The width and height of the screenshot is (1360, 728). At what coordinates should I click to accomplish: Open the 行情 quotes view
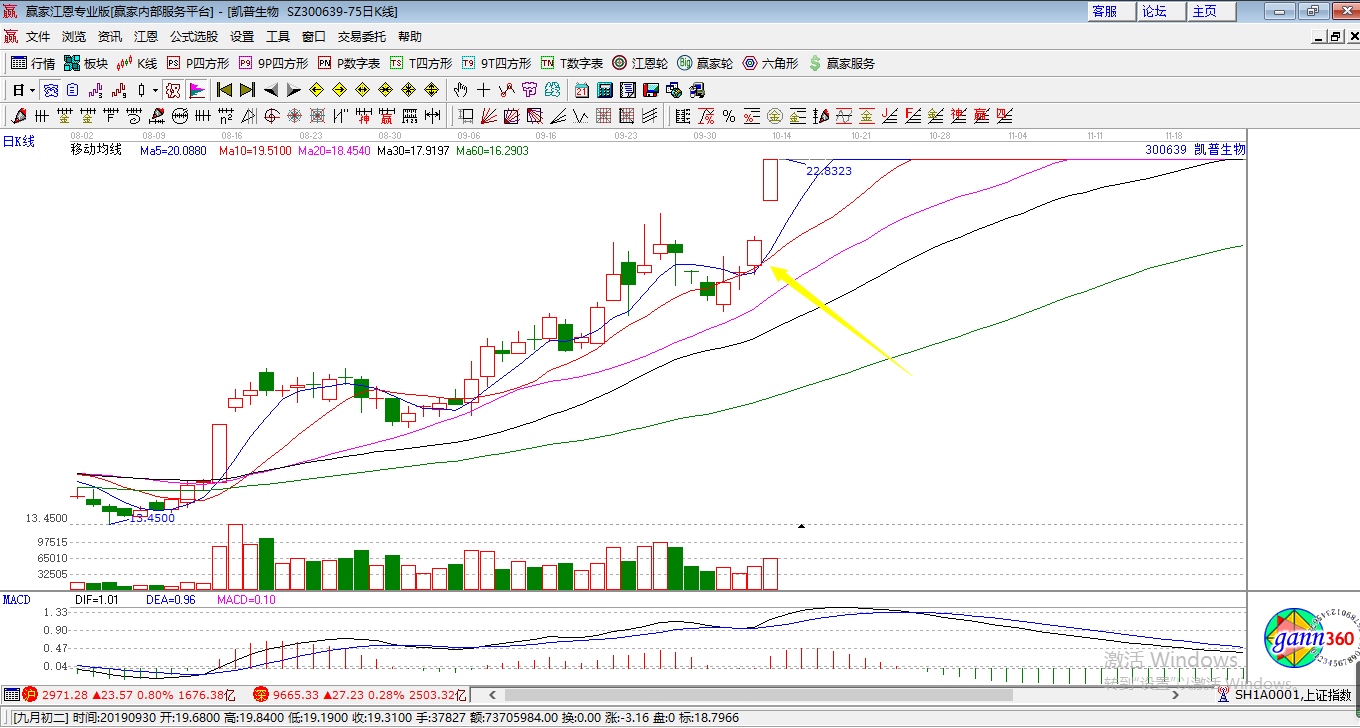33,63
